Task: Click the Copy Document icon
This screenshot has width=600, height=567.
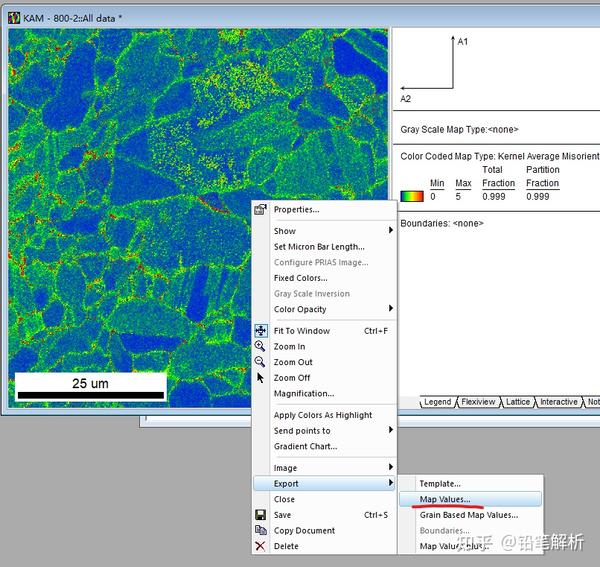Action: (x=261, y=530)
